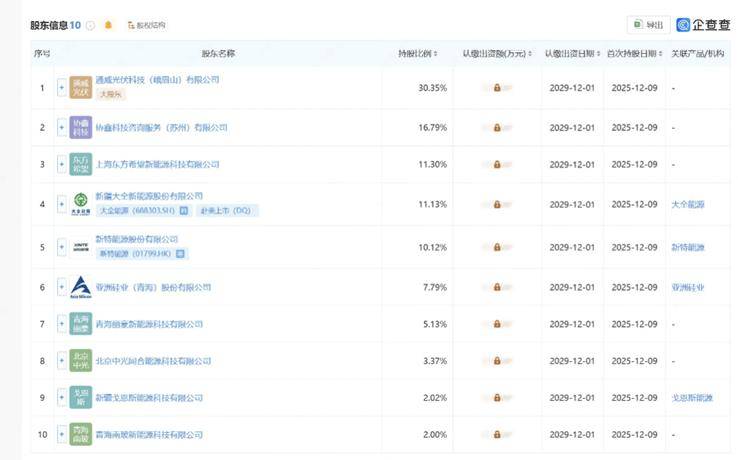Expand row 8 北京中光 plus button
Viewport: 738px width, 460px height.
62,361
